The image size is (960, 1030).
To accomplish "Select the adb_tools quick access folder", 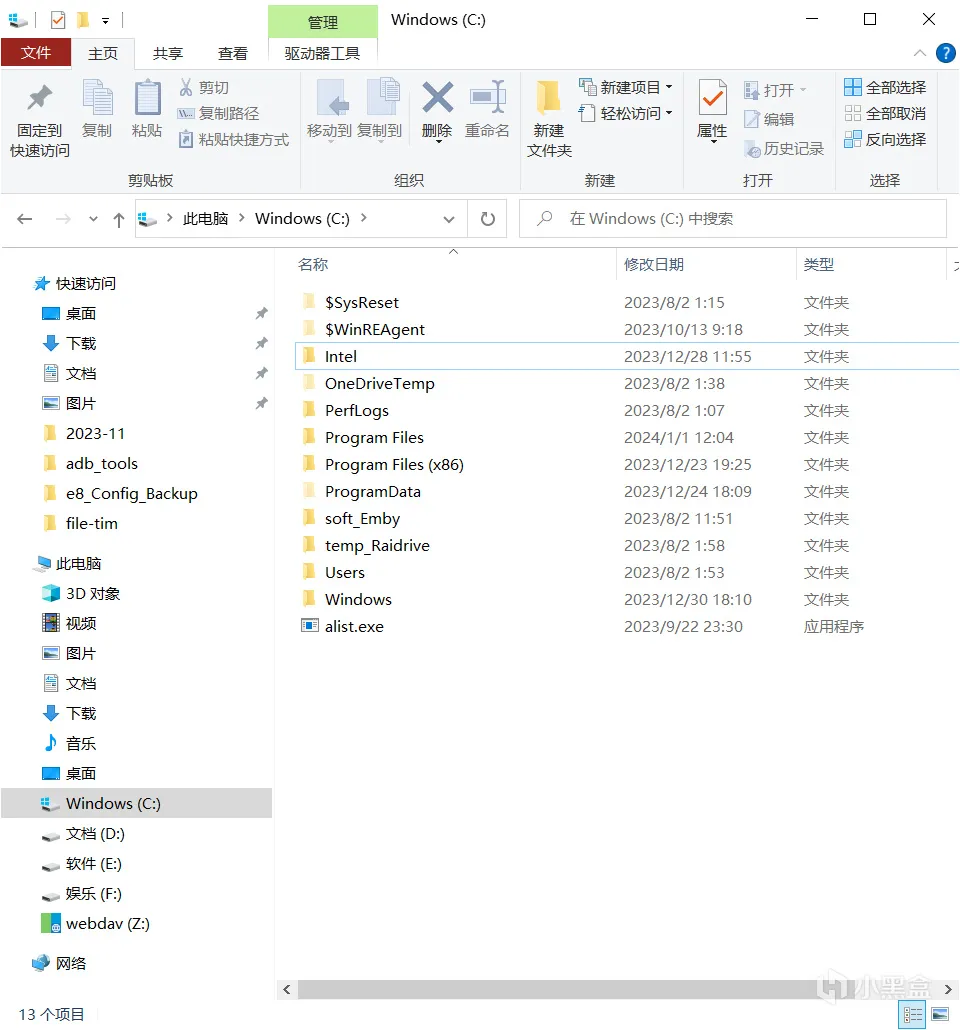I will pos(101,464).
